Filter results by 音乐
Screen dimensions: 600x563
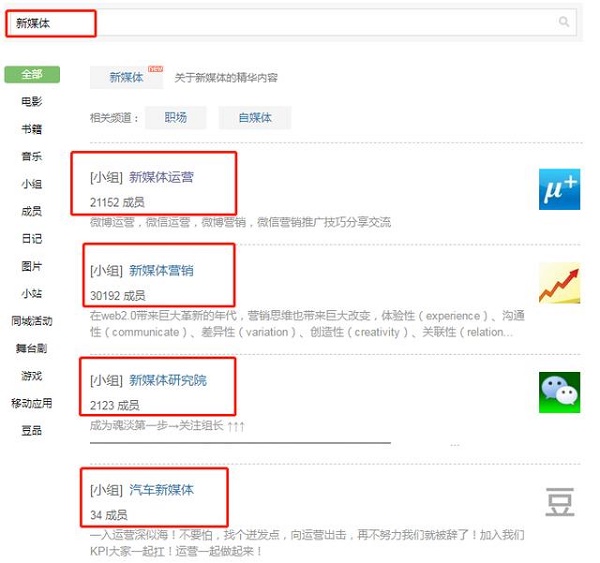tap(32, 156)
